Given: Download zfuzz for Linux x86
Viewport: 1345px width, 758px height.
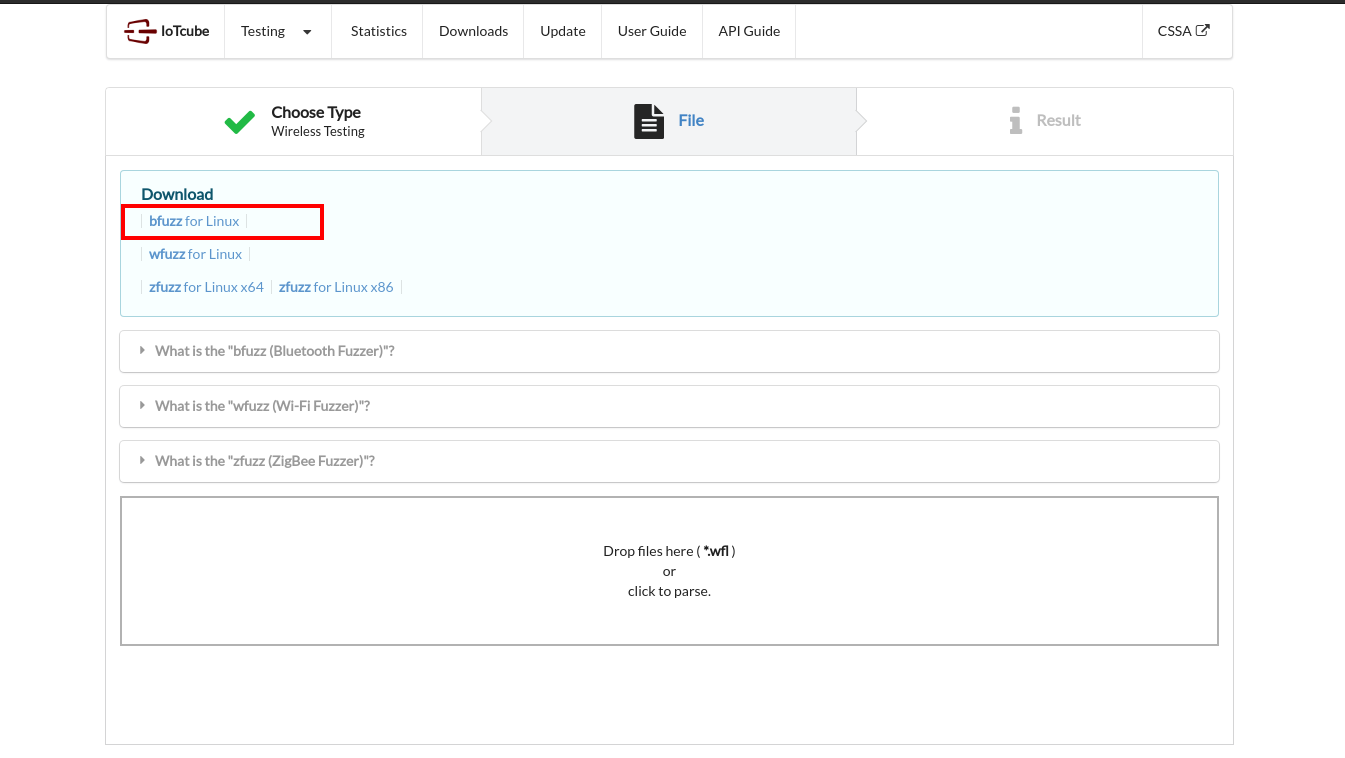Looking at the screenshot, I should click(x=336, y=287).
